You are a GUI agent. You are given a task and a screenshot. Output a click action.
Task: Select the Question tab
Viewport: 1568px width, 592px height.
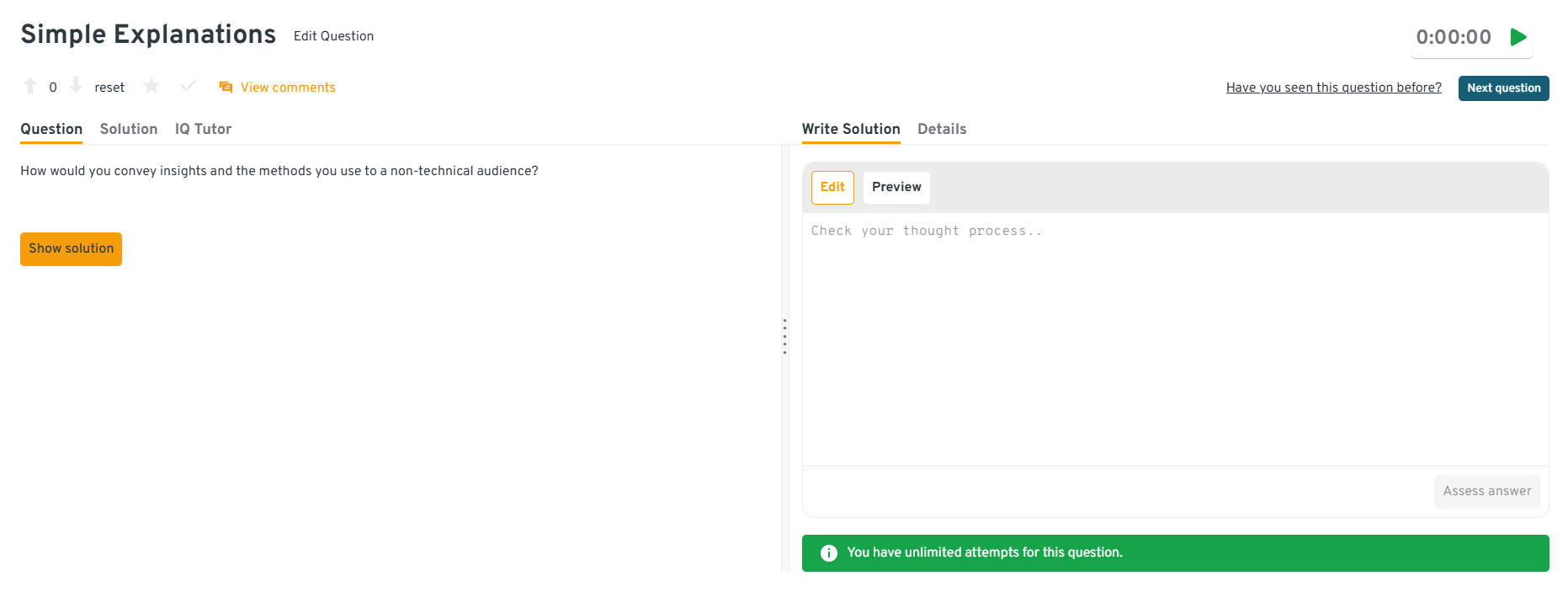[x=51, y=129]
